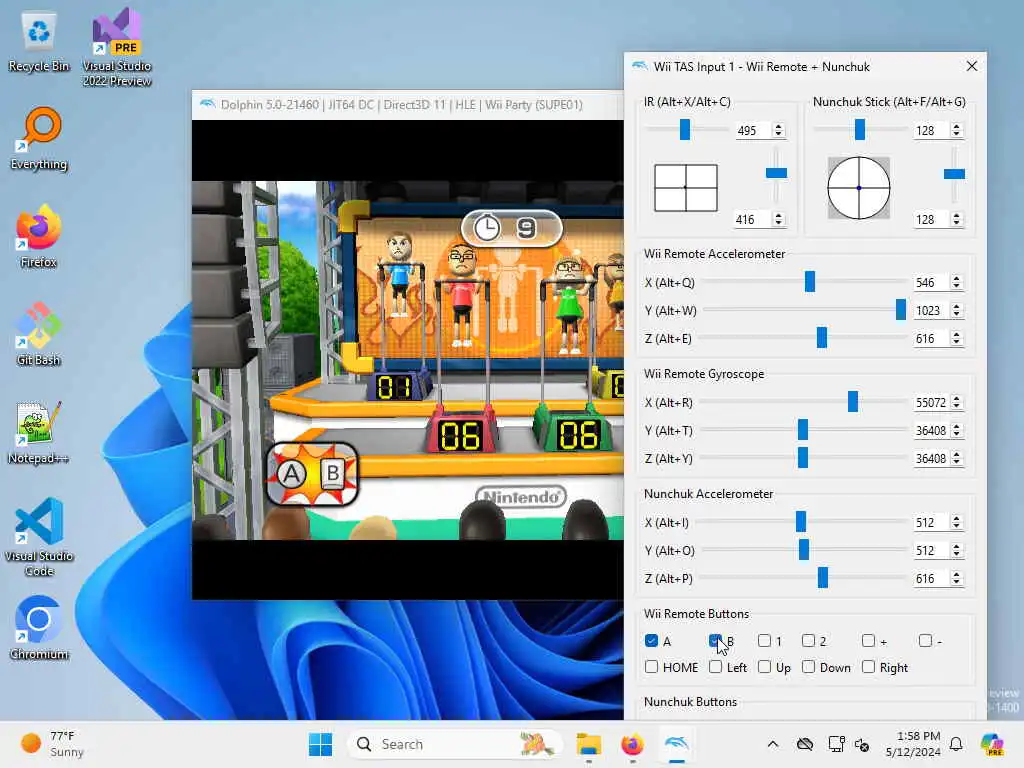Image resolution: width=1024 pixels, height=768 pixels.
Task: Open the Chromium desktop shortcut
Action: 39,628
